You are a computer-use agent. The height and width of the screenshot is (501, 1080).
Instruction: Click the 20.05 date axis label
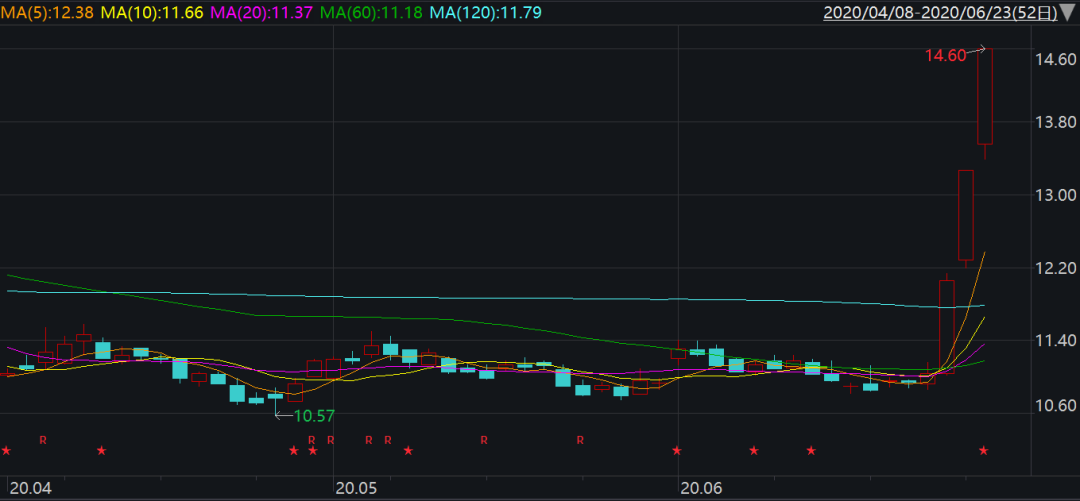[x=356, y=489]
